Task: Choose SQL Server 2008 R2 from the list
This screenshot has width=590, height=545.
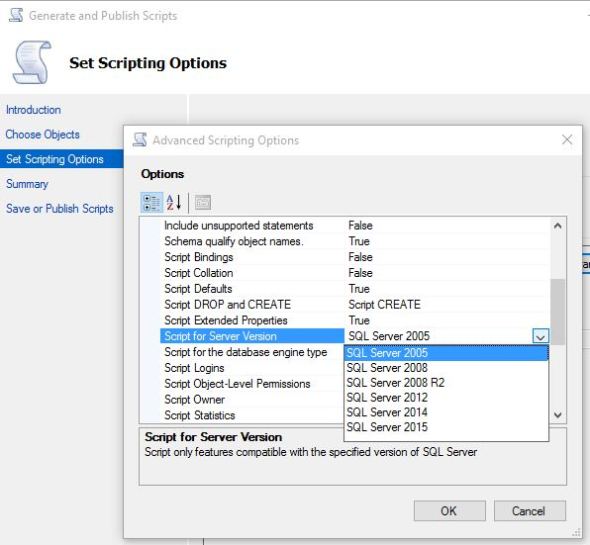Action: [x=446, y=383]
